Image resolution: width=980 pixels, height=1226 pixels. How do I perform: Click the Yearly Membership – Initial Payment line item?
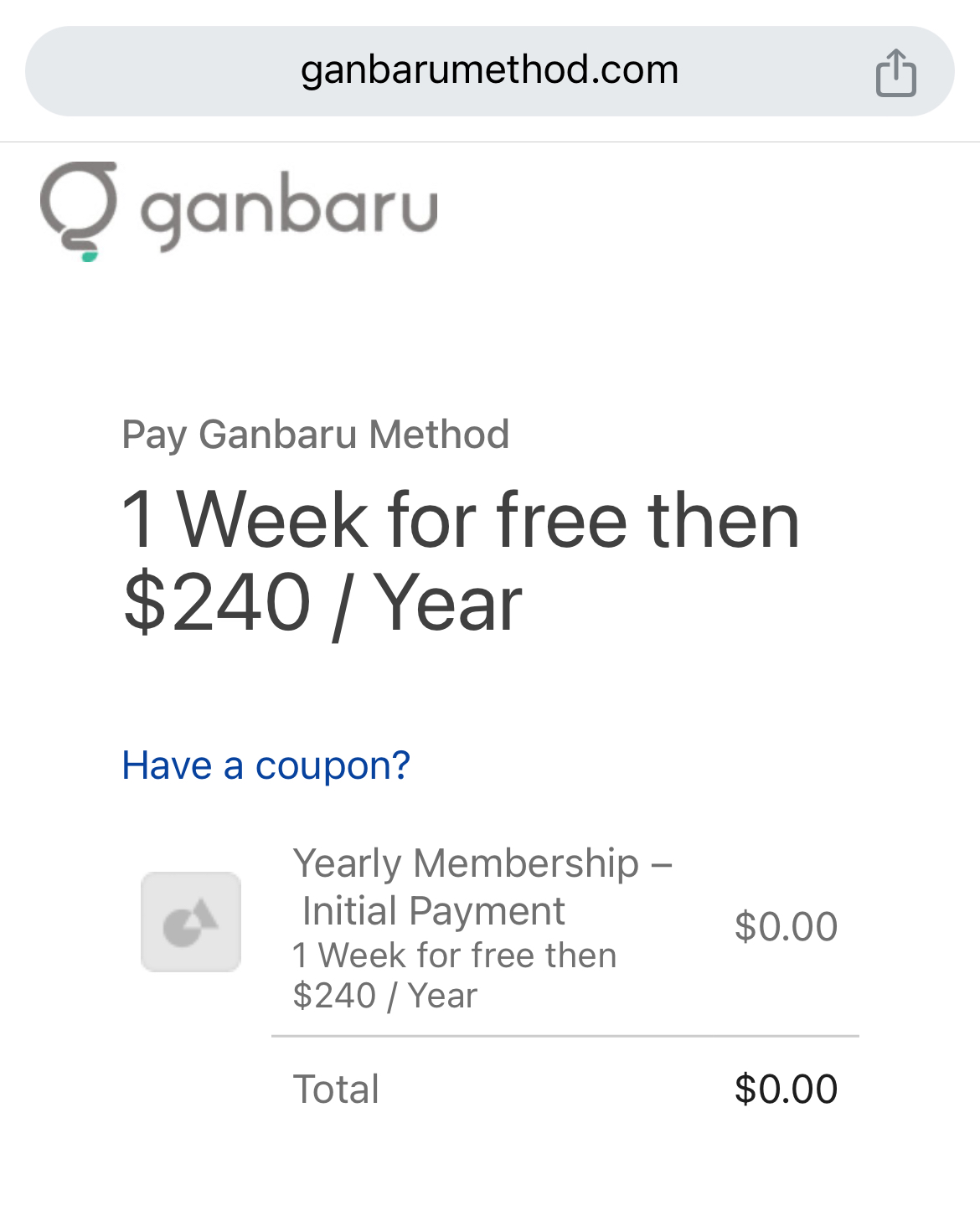[483, 886]
